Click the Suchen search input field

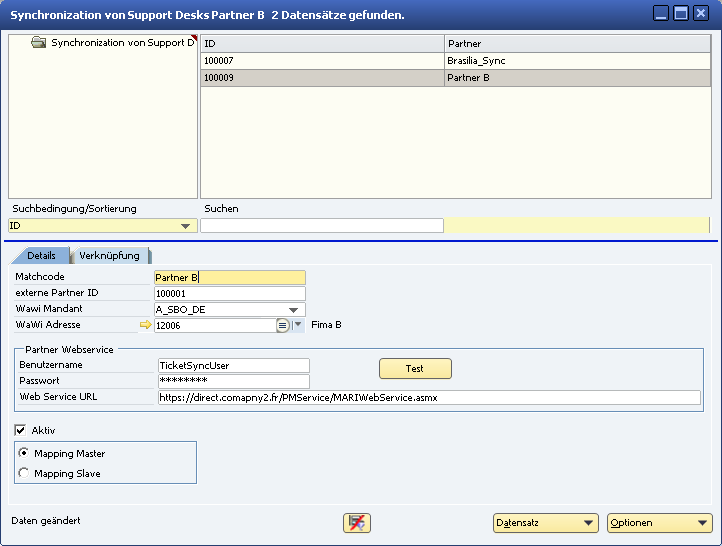coord(322,226)
